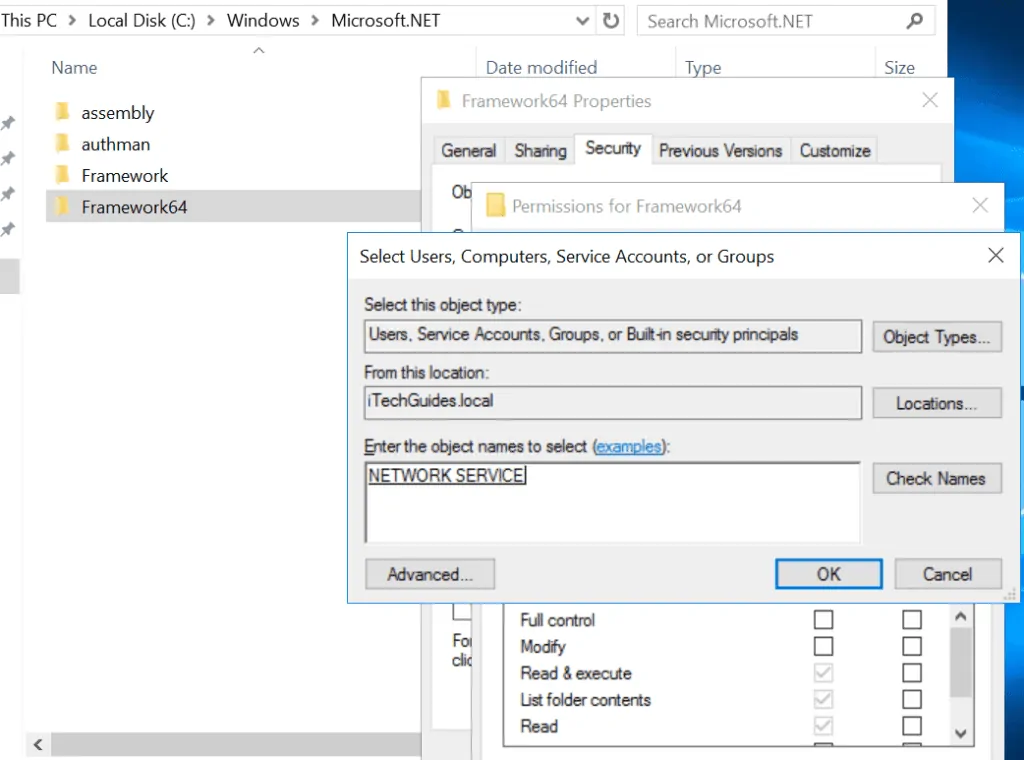The image size is (1024, 760).
Task: Open the assembly folder
Action: coord(117,113)
